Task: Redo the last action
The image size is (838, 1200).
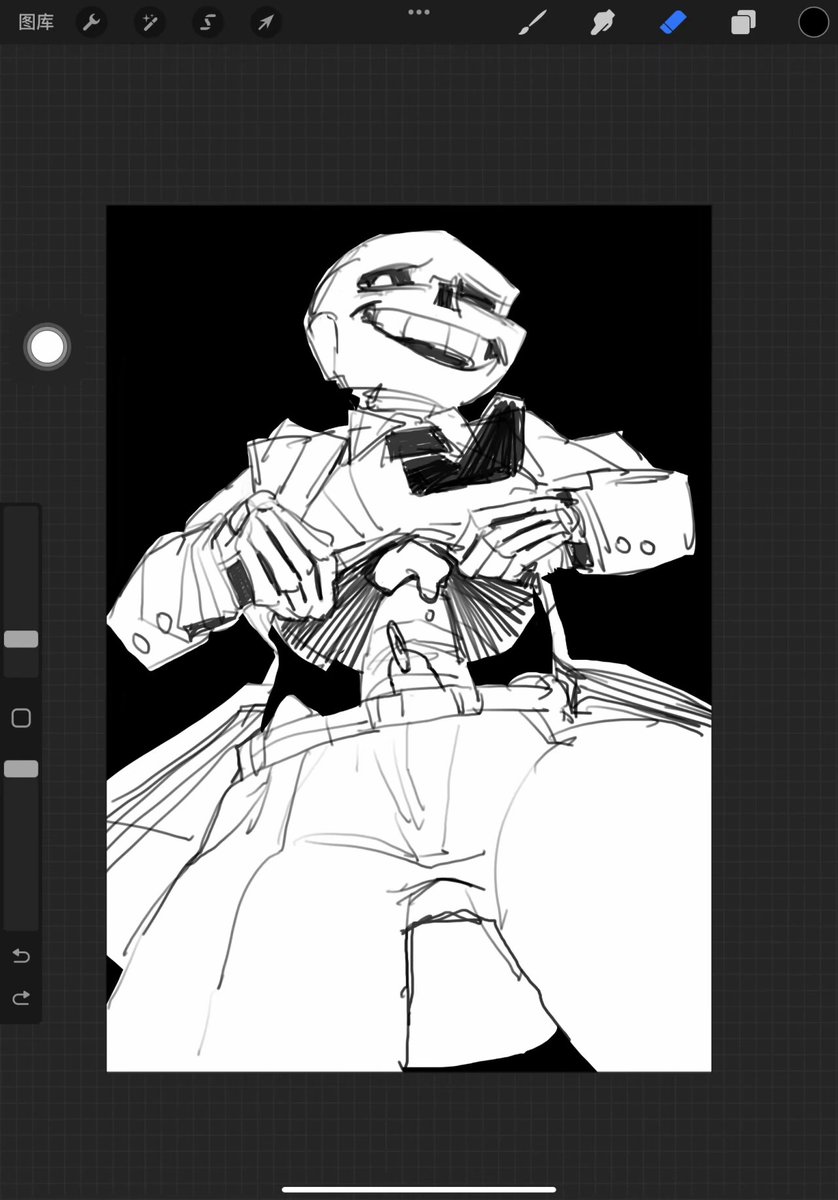Action: 21,998
